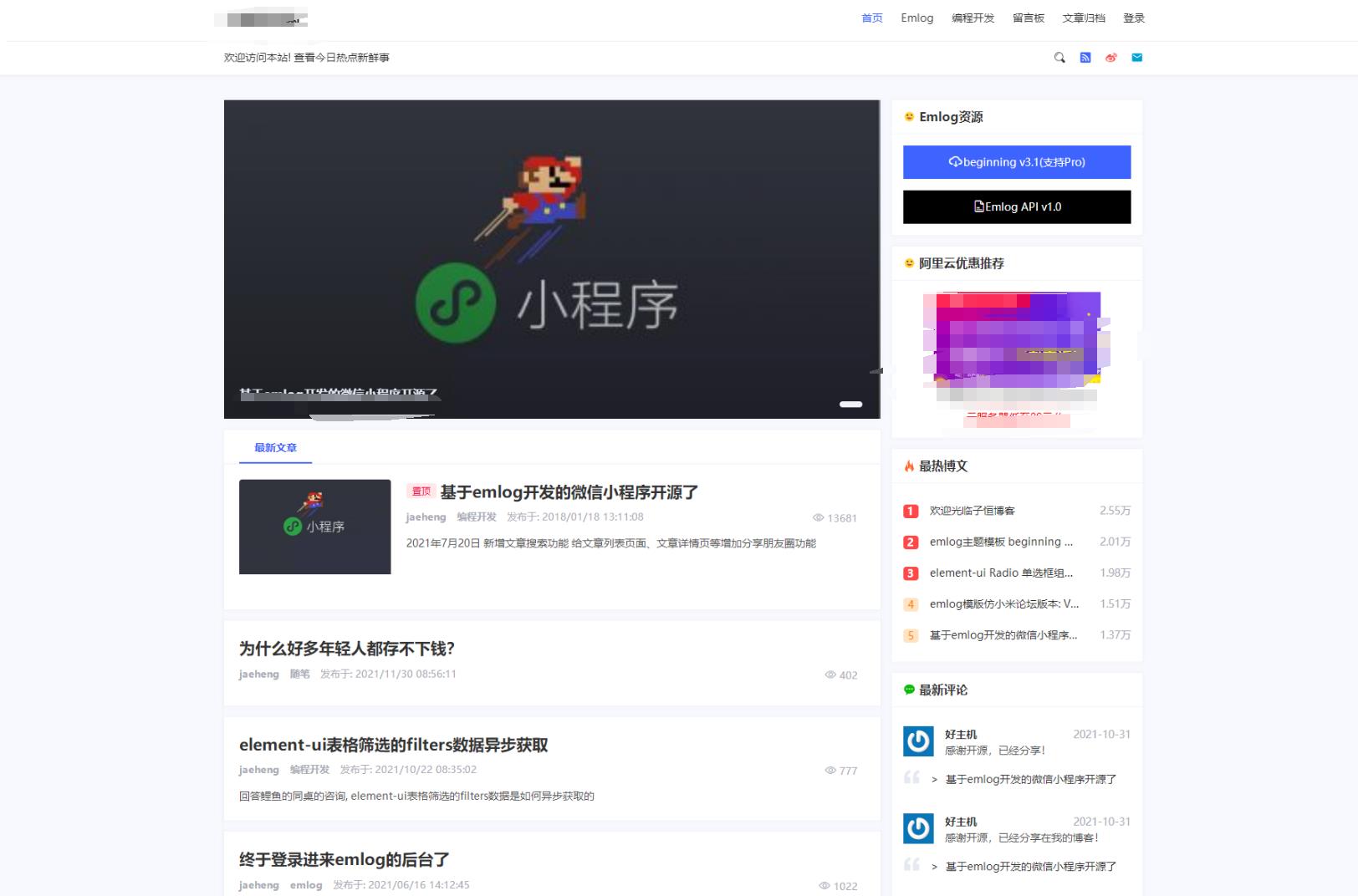The height and width of the screenshot is (896, 1358).
Task: Click the black Emlog API v1.0 button
Action: coord(1016,206)
